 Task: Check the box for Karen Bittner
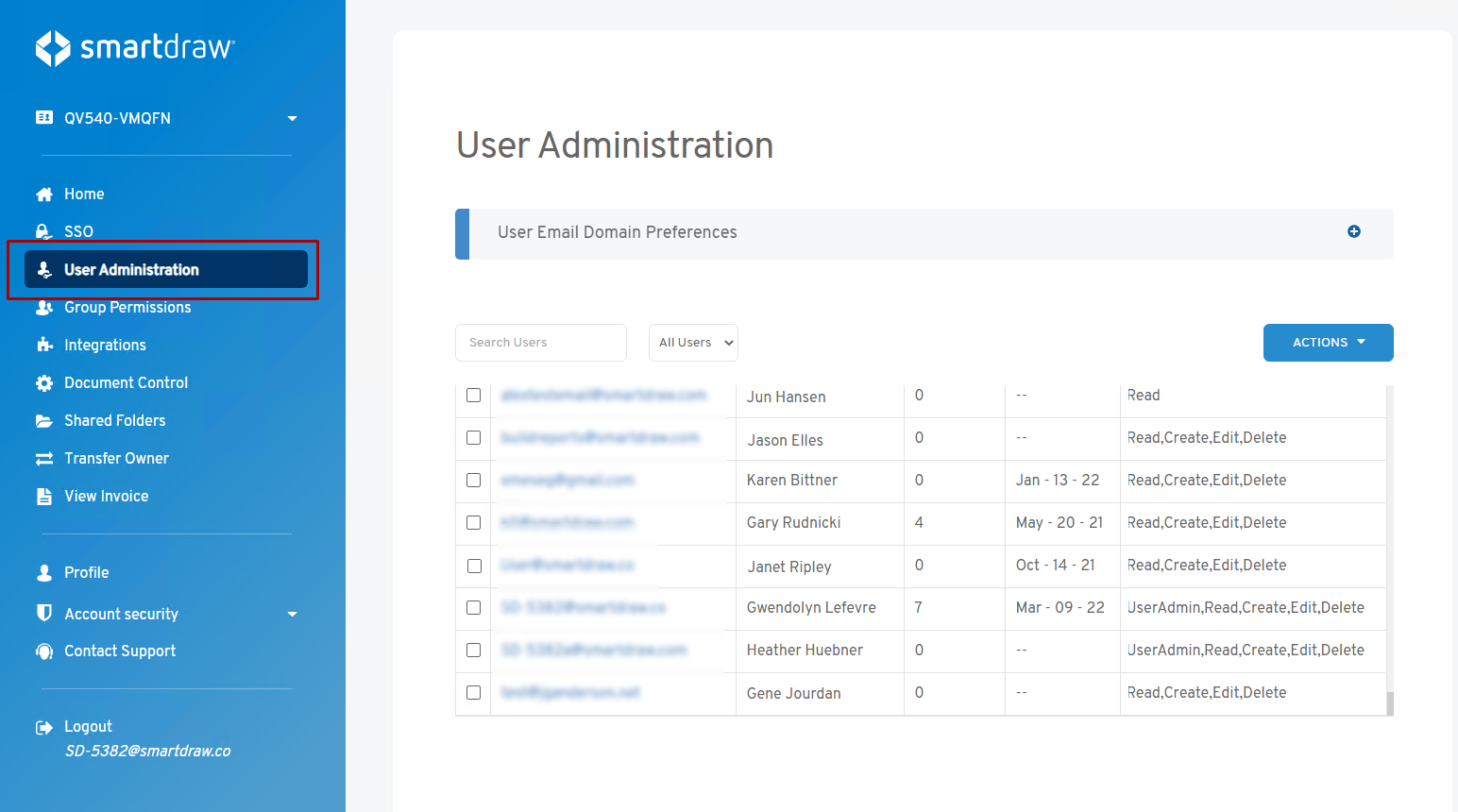(474, 480)
